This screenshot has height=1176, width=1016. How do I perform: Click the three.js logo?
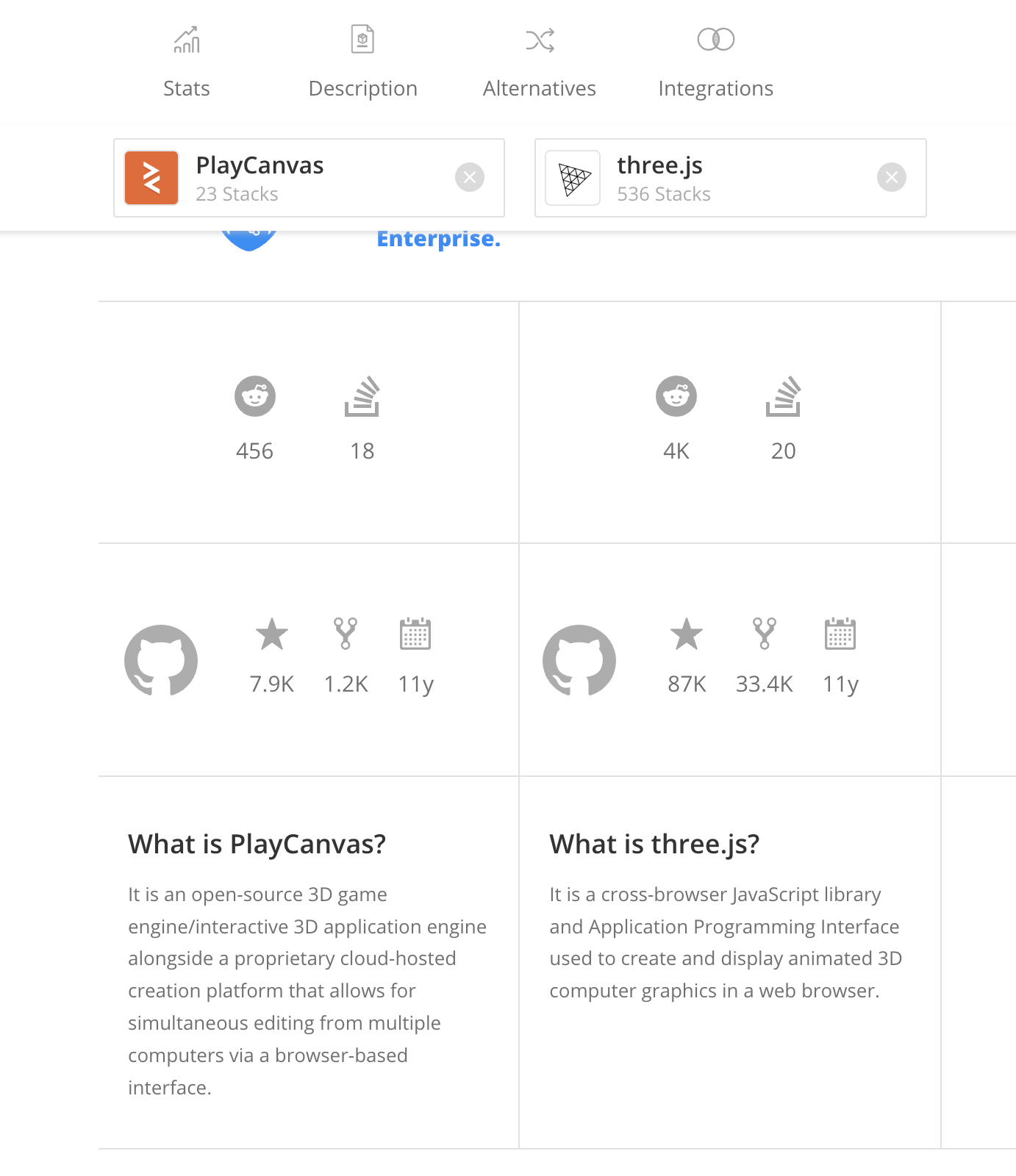(573, 176)
